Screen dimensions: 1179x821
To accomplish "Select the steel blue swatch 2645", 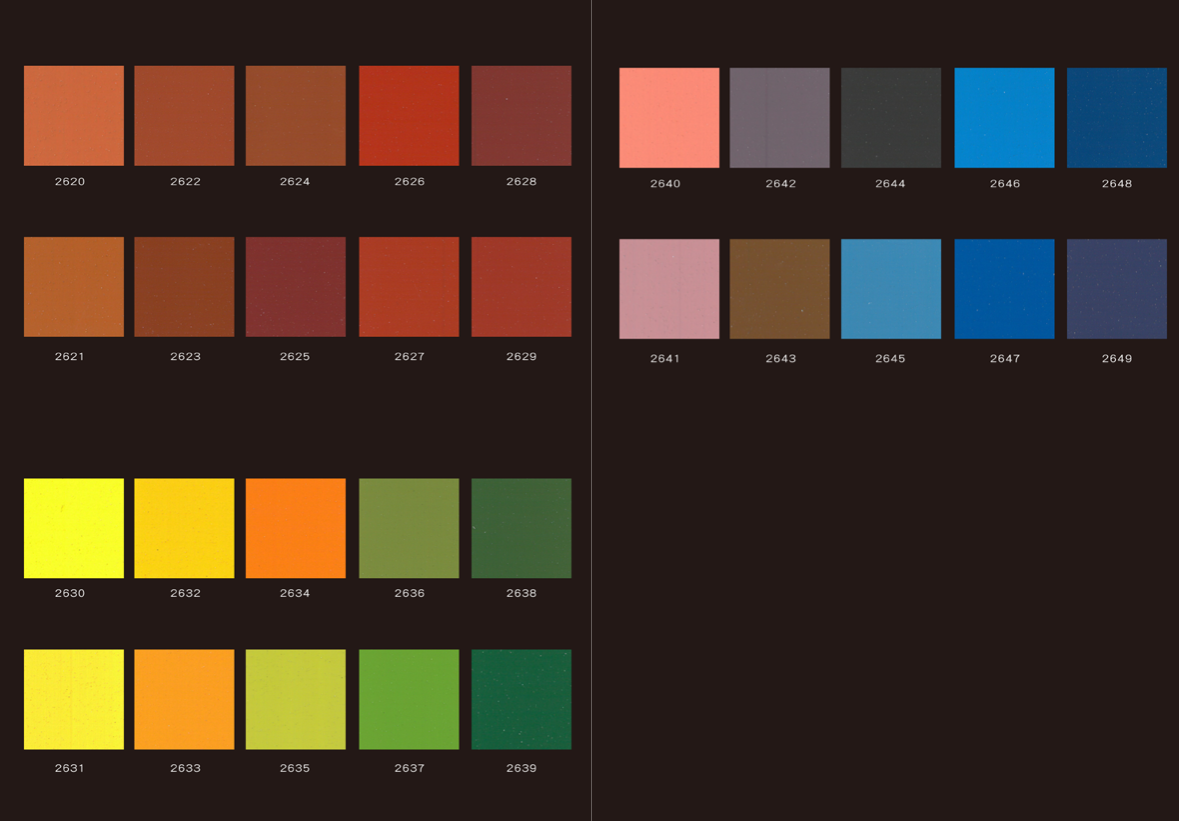I will pos(891,289).
